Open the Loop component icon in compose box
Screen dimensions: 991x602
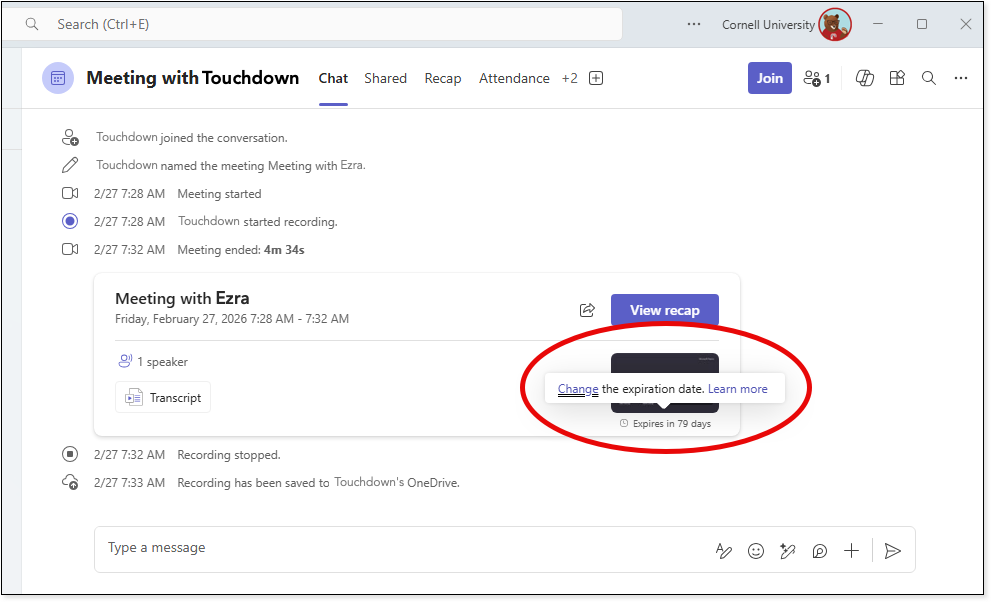click(x=820, y=550)
